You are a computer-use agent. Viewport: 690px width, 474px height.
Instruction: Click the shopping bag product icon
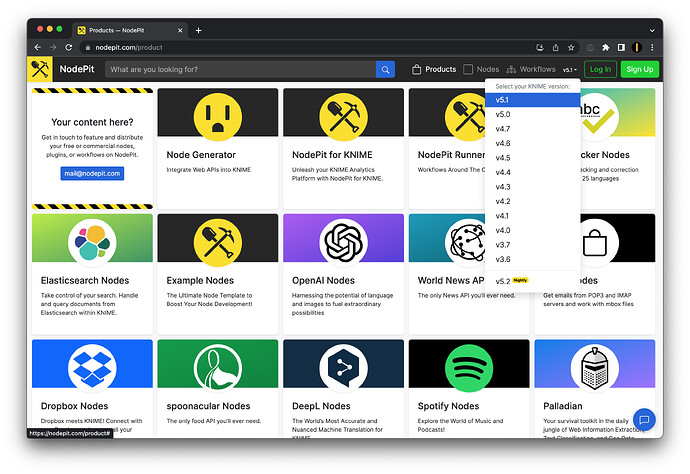point(595,242)
